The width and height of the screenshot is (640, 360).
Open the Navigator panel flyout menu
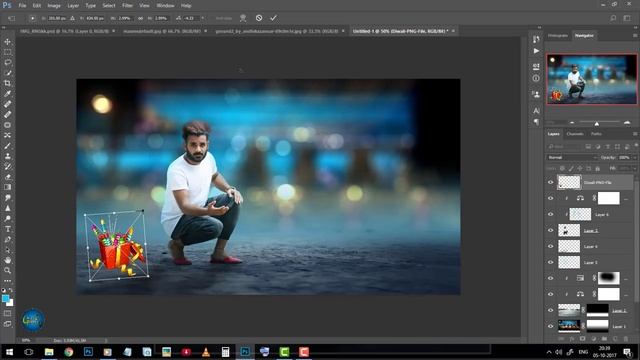coord(635,36)
